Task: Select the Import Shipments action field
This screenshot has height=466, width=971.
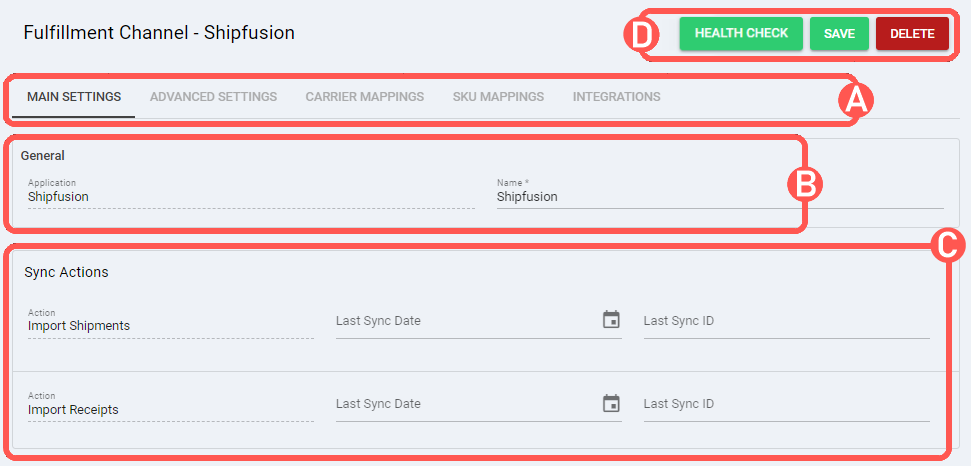Action: [x=171, y=322]
